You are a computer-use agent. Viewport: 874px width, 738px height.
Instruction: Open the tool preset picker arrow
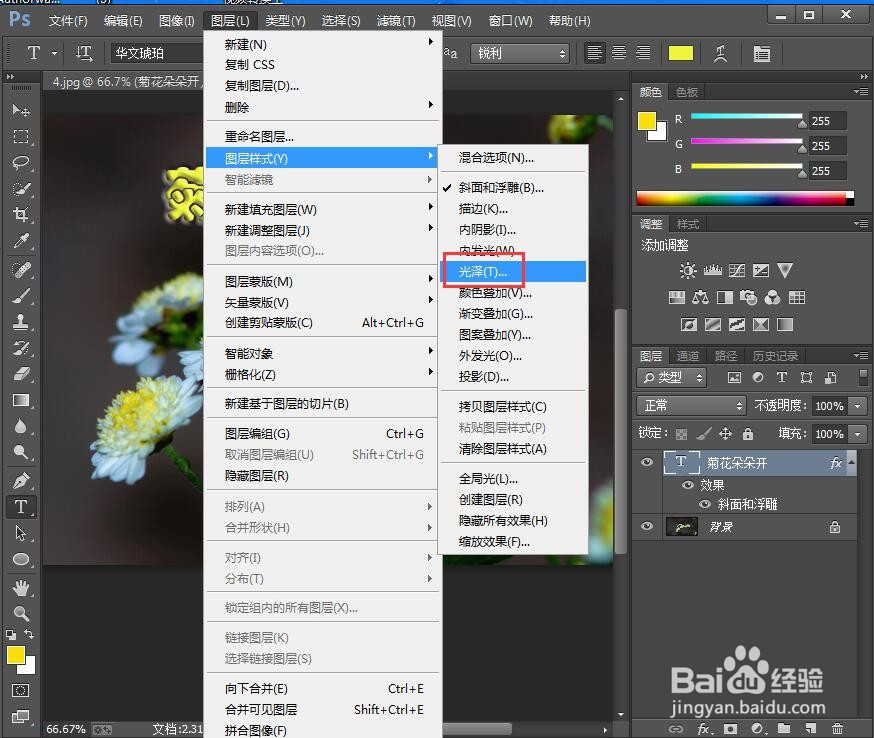[x=54, y=54]
